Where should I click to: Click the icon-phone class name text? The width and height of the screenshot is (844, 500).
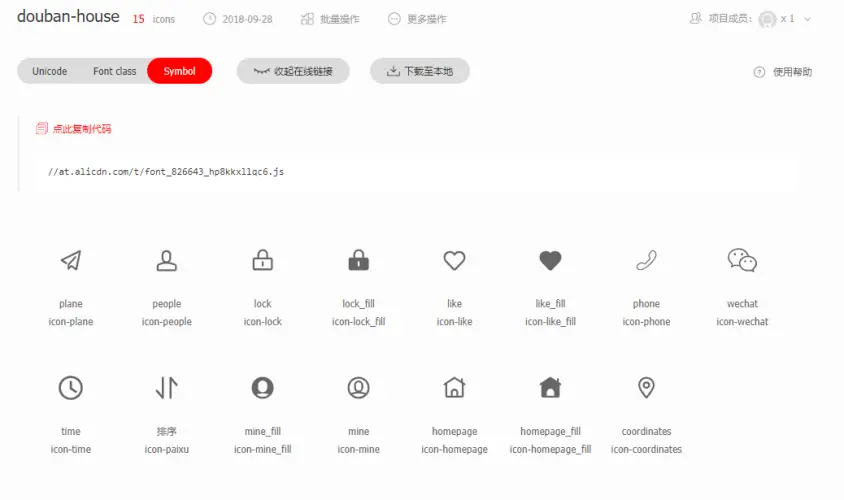pos(646,321)
